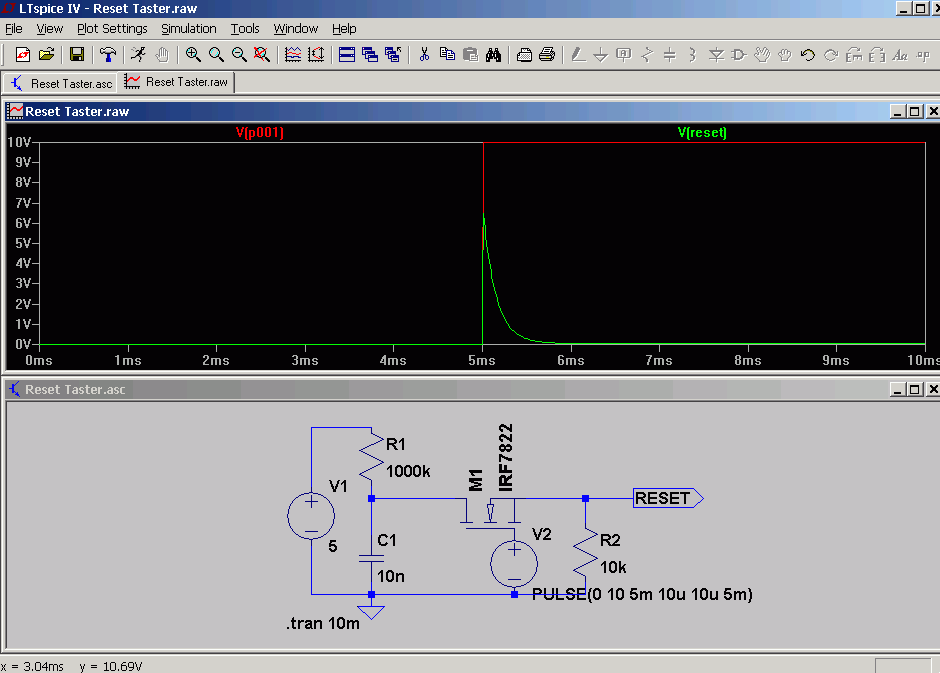Open the Plot Settings menu
Image resolution: width=940 pixels, height=673 pixels.
point(112,29)
